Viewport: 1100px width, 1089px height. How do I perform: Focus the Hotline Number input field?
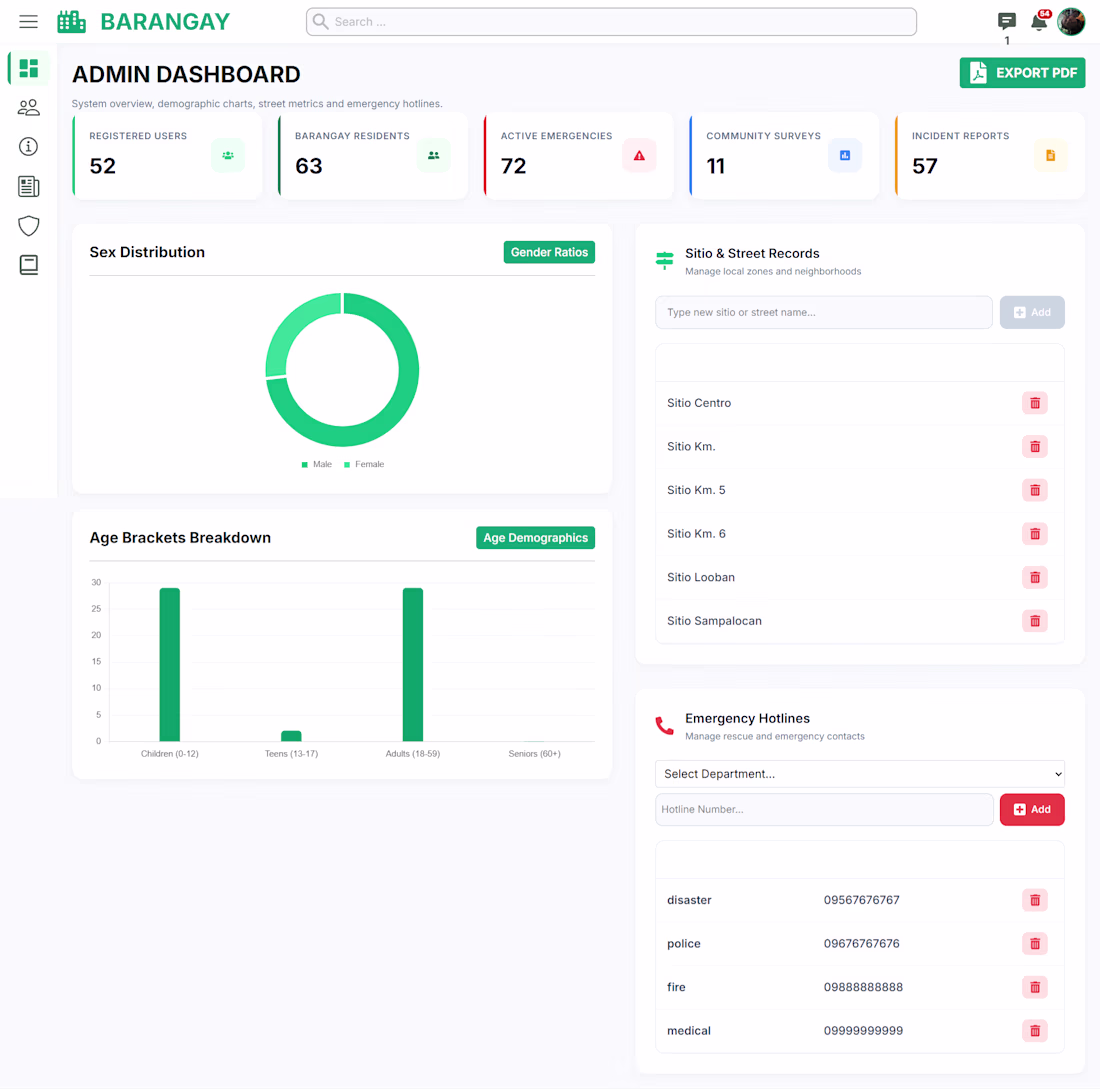tap(824, 810)
